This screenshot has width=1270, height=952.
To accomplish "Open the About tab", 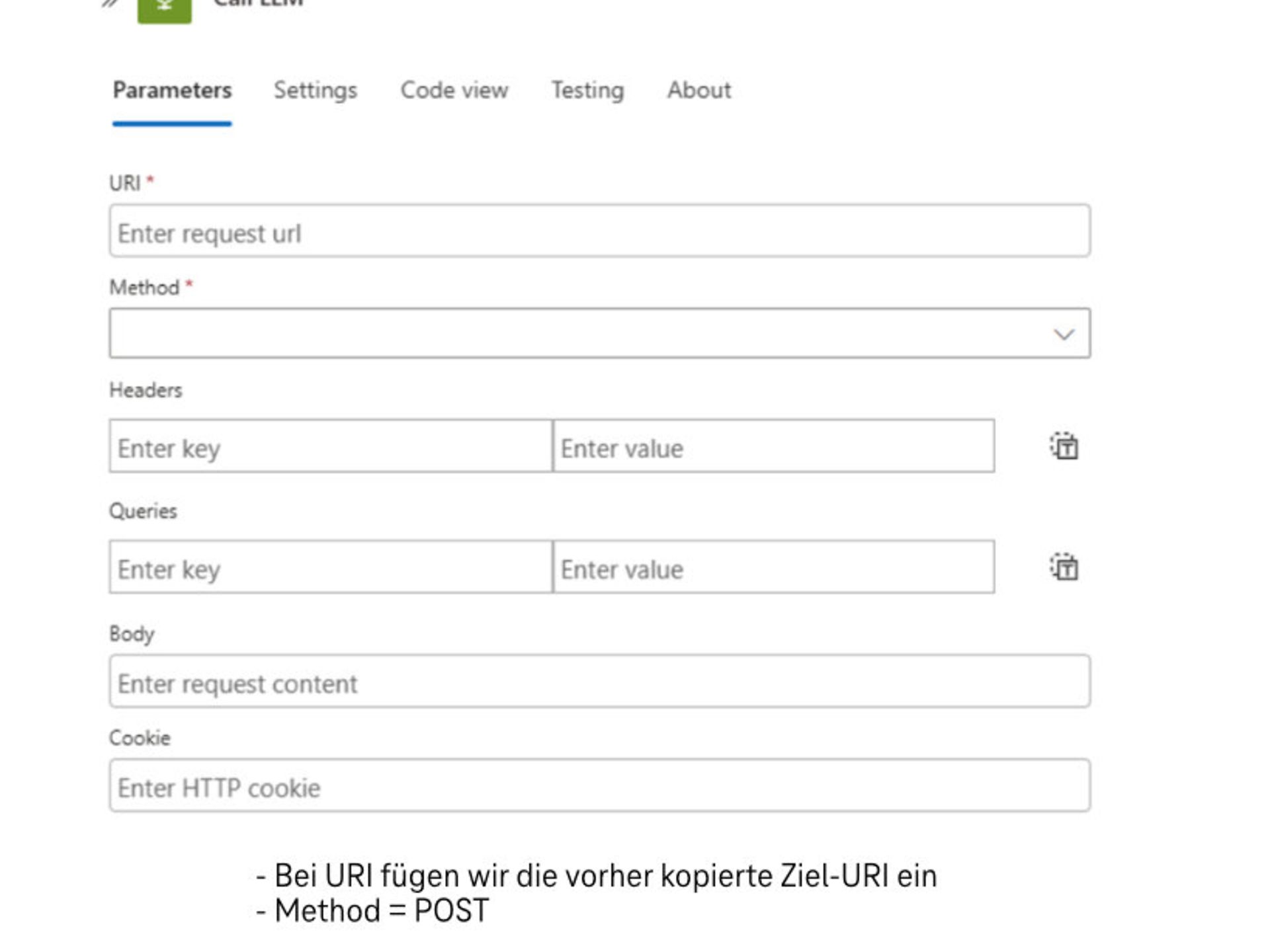I will click(699, 91).
